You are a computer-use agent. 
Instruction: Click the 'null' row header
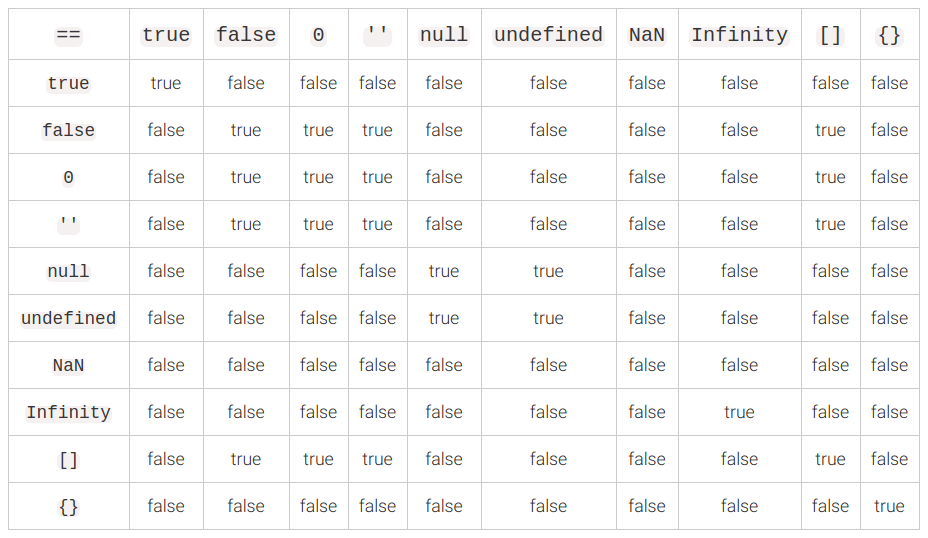[68, 271]
